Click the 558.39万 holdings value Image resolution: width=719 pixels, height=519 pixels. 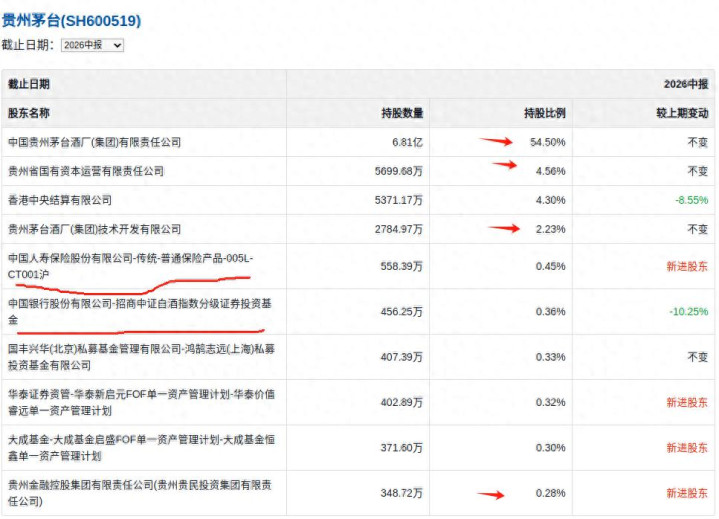click(x=401, y=266)
